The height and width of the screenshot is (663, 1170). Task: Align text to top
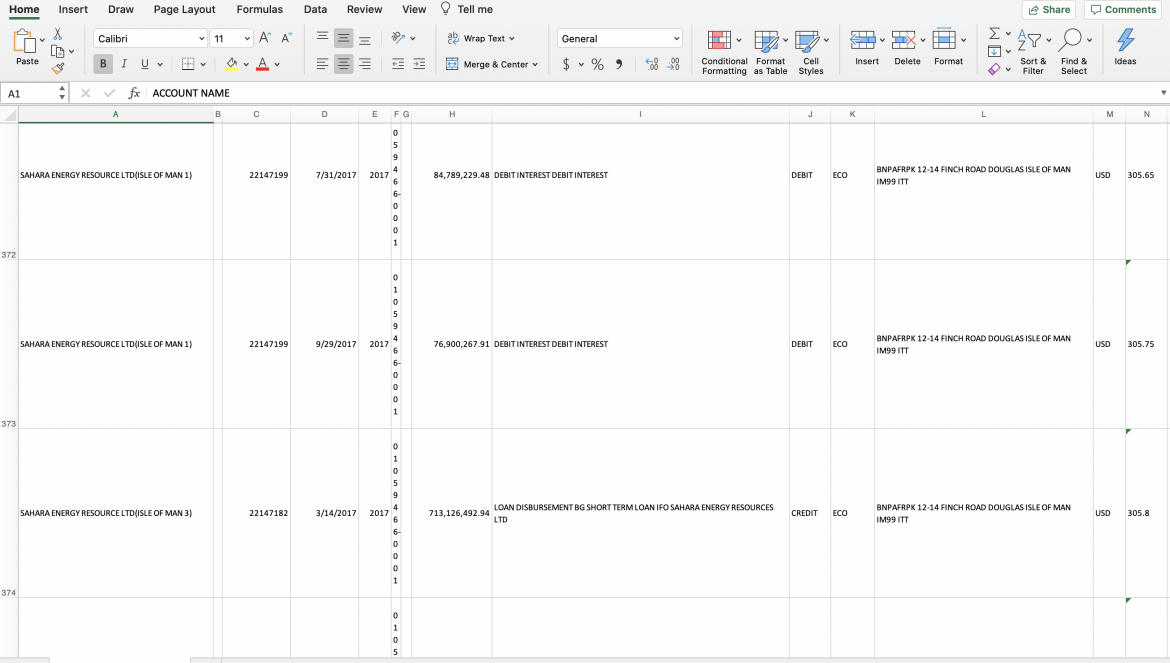322,38
